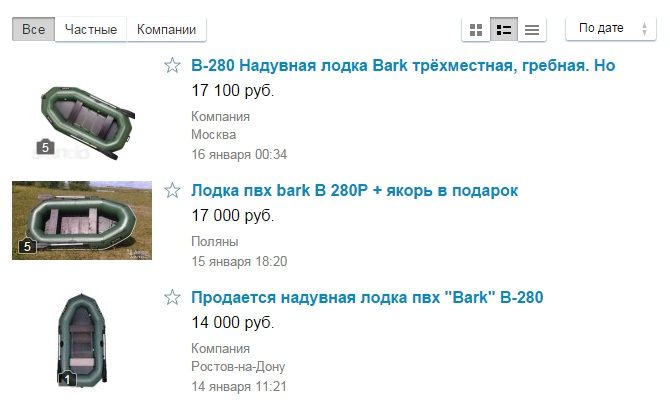Viewport: 670px width, 409px height.
Task: Click the single-photo badge on third thumbnail
Action: click(67, 379)
